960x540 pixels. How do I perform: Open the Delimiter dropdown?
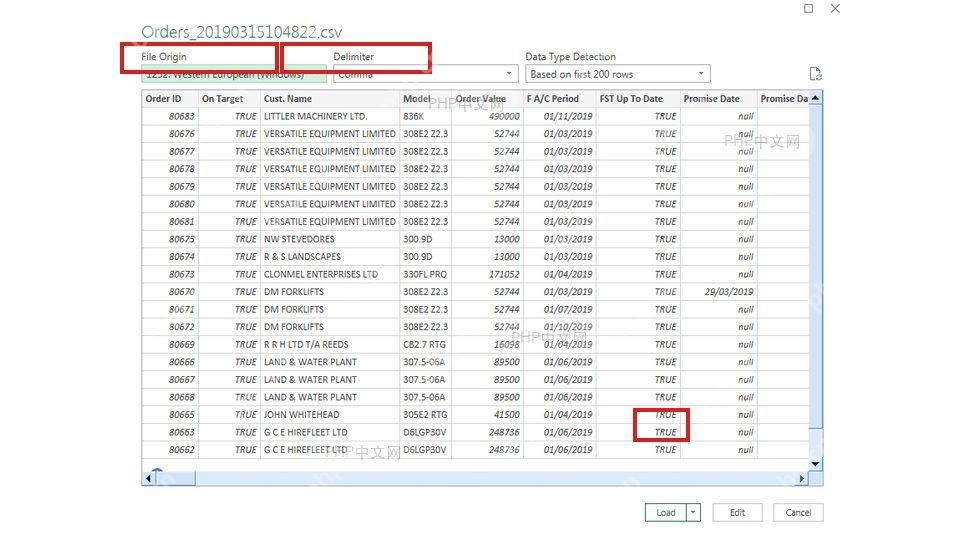tap(426, 74)
